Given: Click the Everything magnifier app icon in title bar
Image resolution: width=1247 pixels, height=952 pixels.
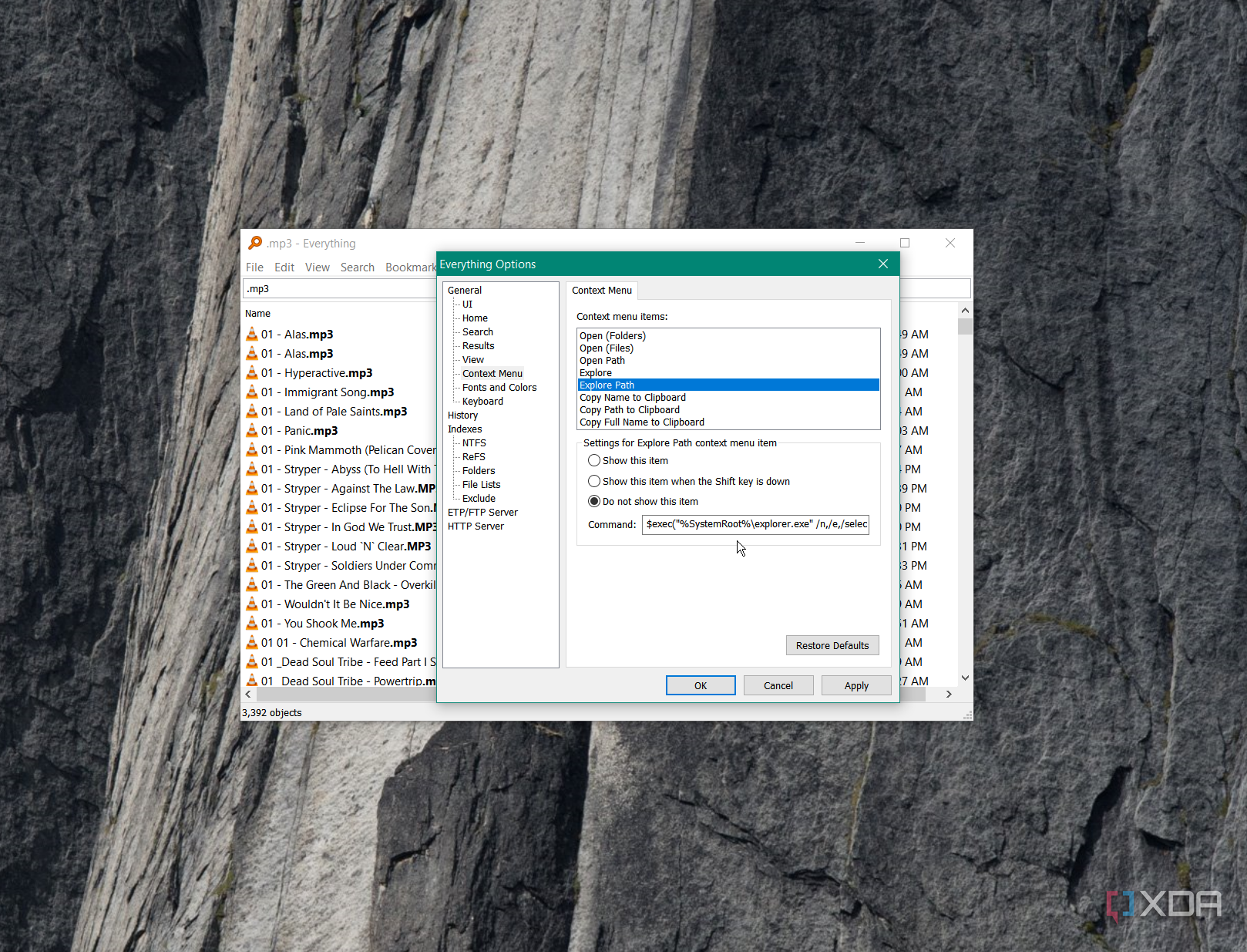Looking at the screenshot, I should tap(255, 243).
